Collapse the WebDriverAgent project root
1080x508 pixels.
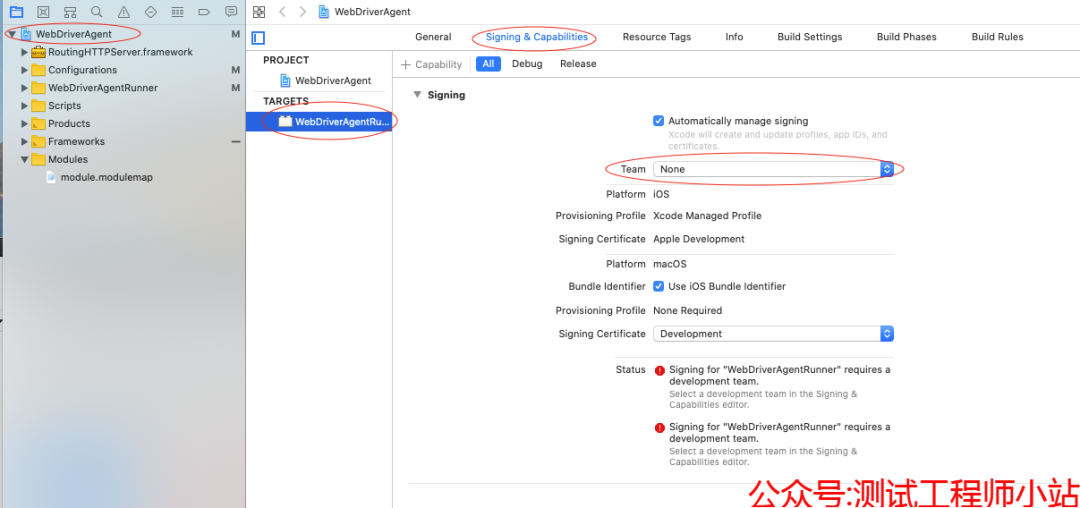coord(12,34)
